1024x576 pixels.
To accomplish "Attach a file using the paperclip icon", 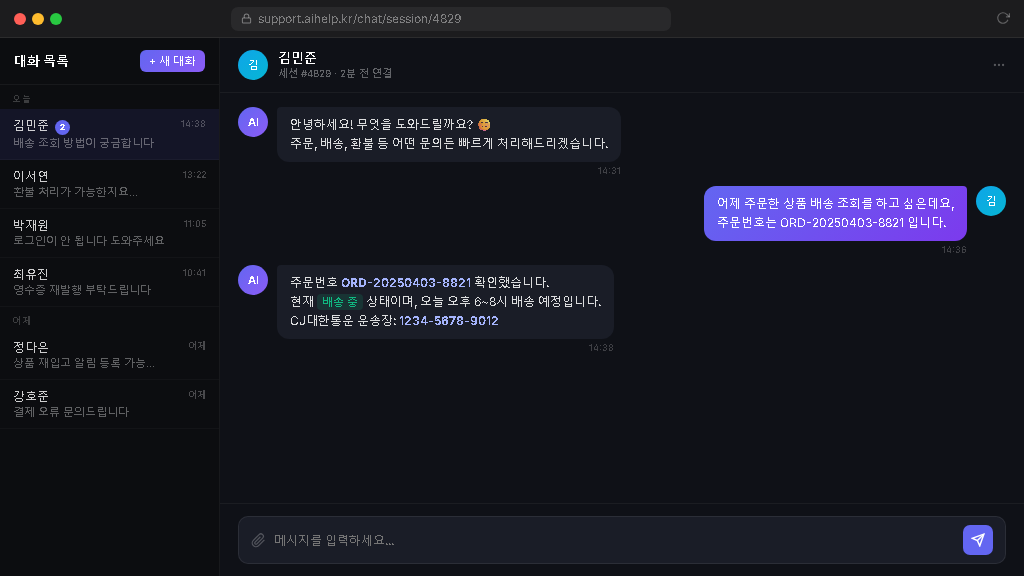I will pos(256,540).
